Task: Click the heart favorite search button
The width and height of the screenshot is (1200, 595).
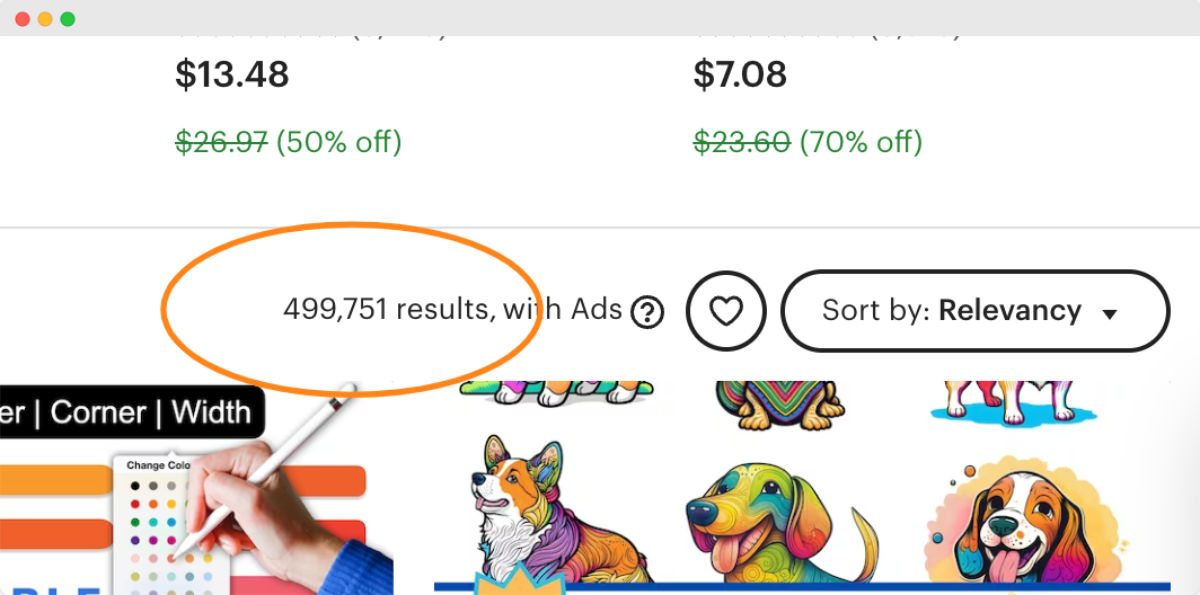Action: coord(726,312)
